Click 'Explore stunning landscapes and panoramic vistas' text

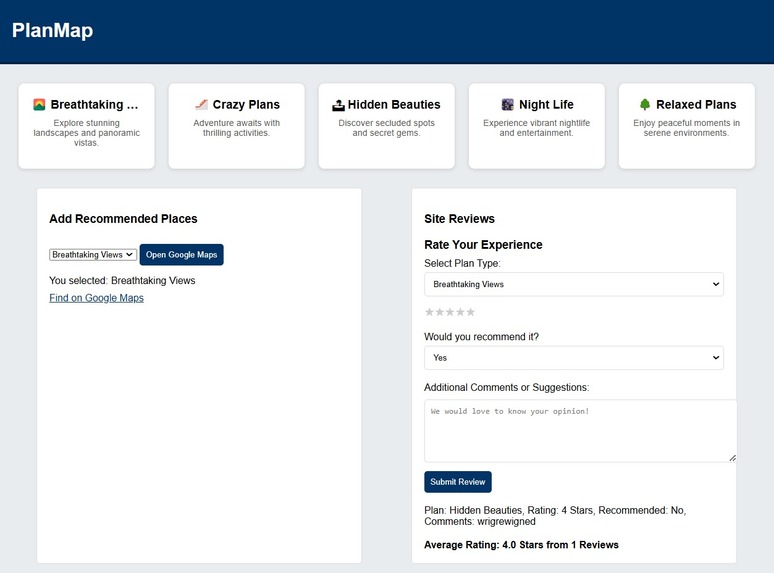(86, 133)
